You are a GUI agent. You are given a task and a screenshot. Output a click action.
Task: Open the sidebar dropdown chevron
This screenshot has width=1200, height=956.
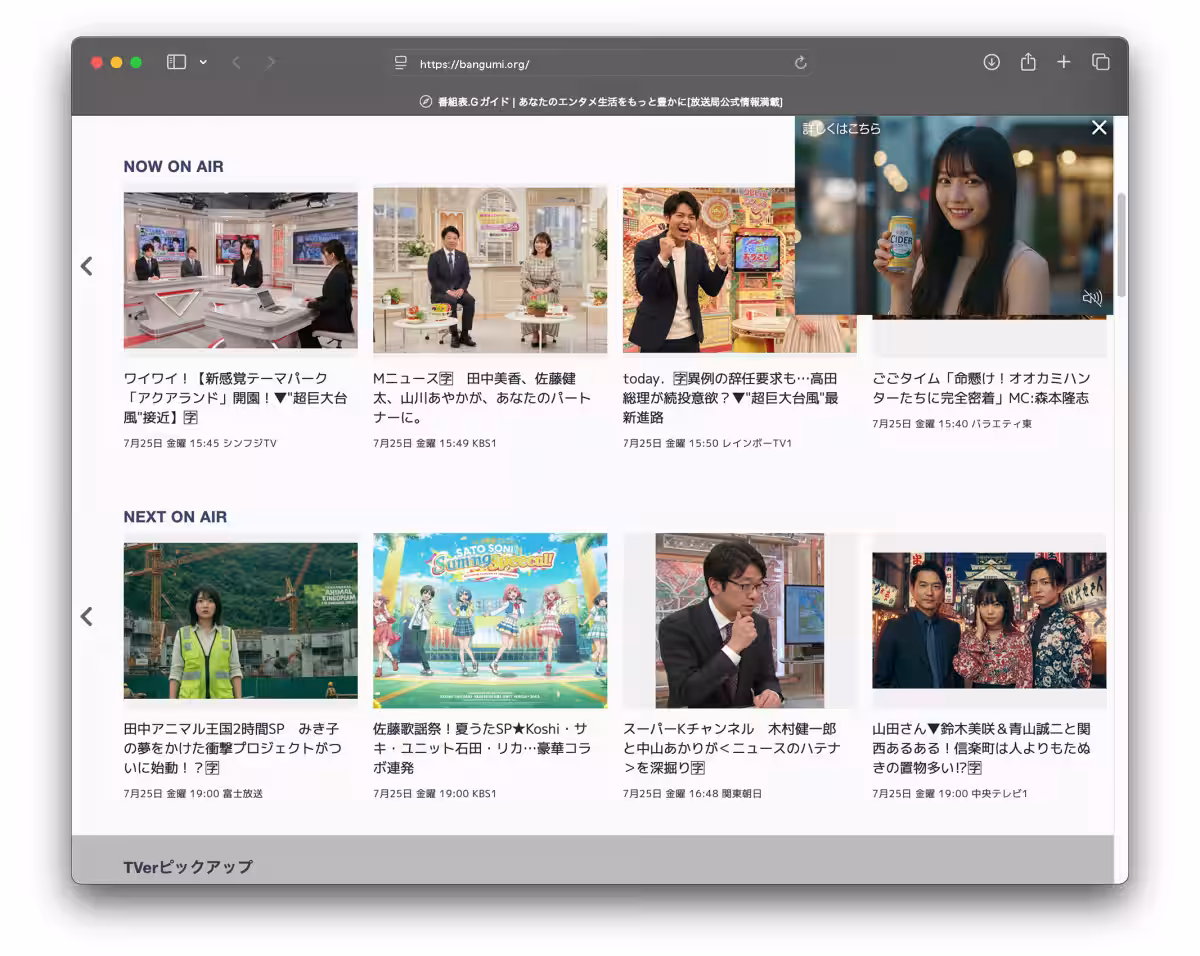(x=203, y=62)
